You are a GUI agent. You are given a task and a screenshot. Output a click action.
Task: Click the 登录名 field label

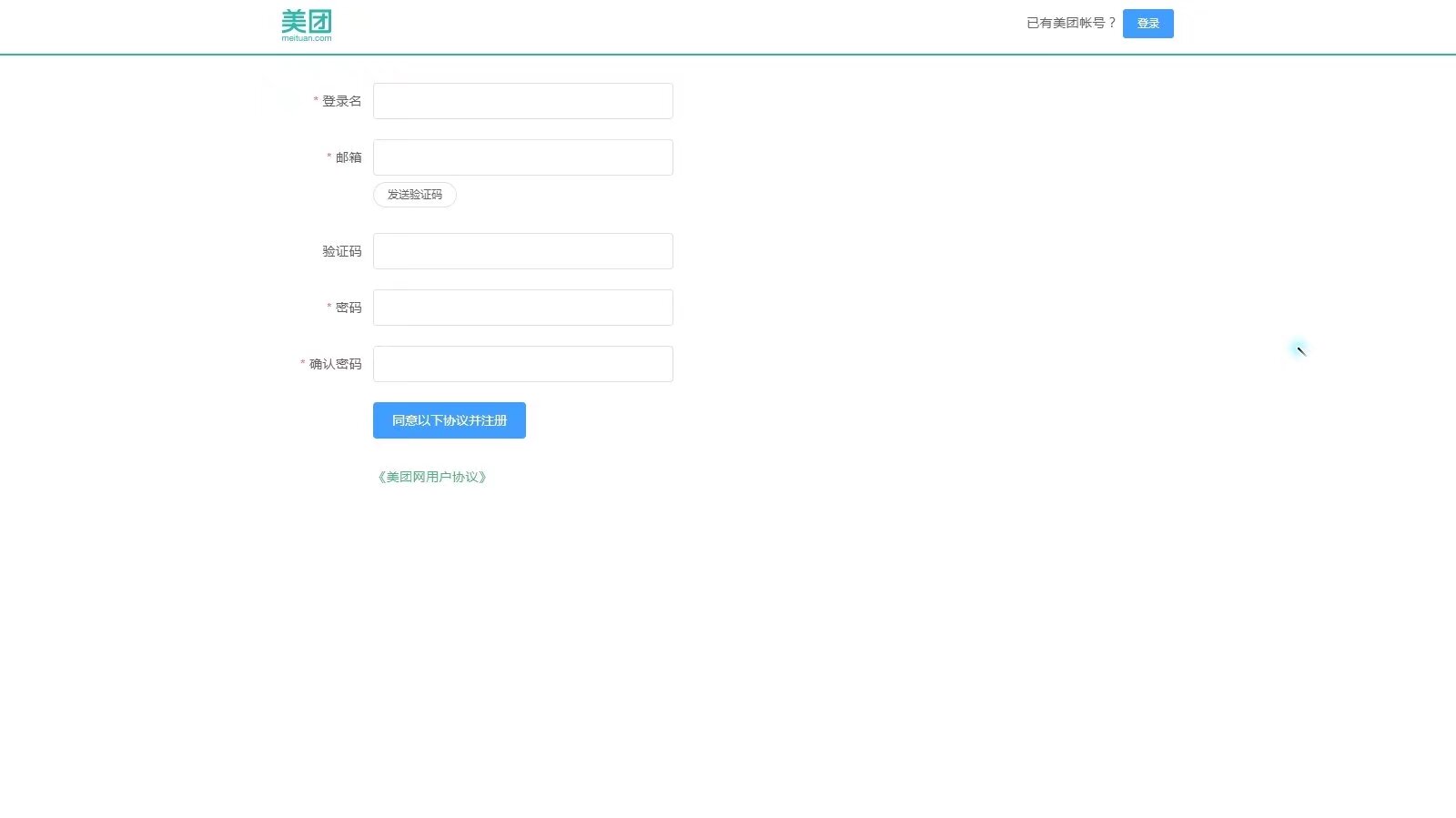point(342,101)
